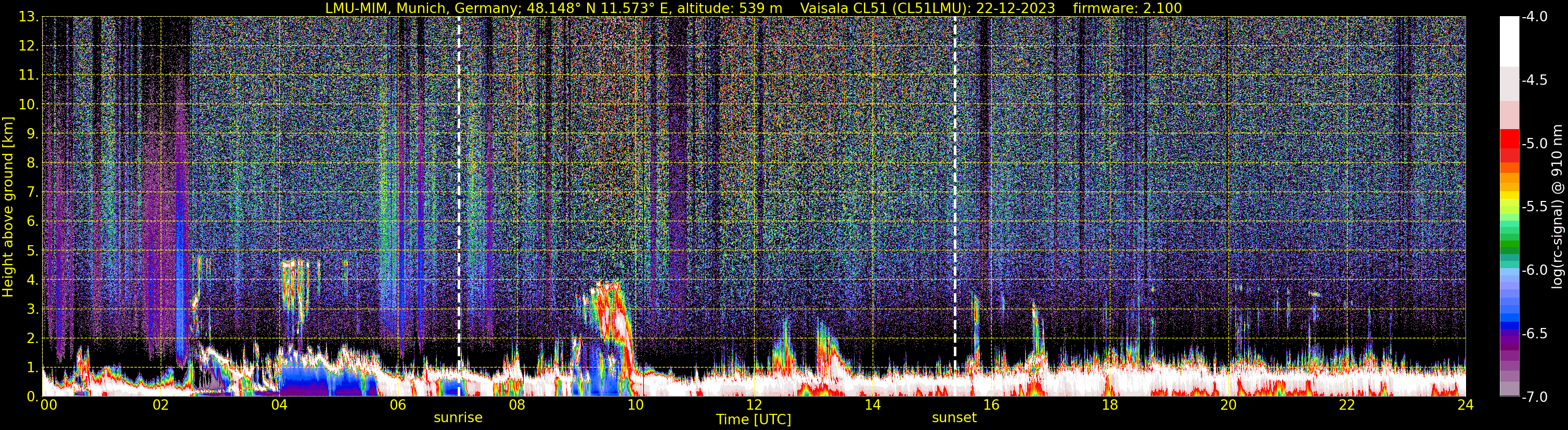Click the time tick label '08'
Viewport: 1568px width, 430px height.
pos(516,406)
